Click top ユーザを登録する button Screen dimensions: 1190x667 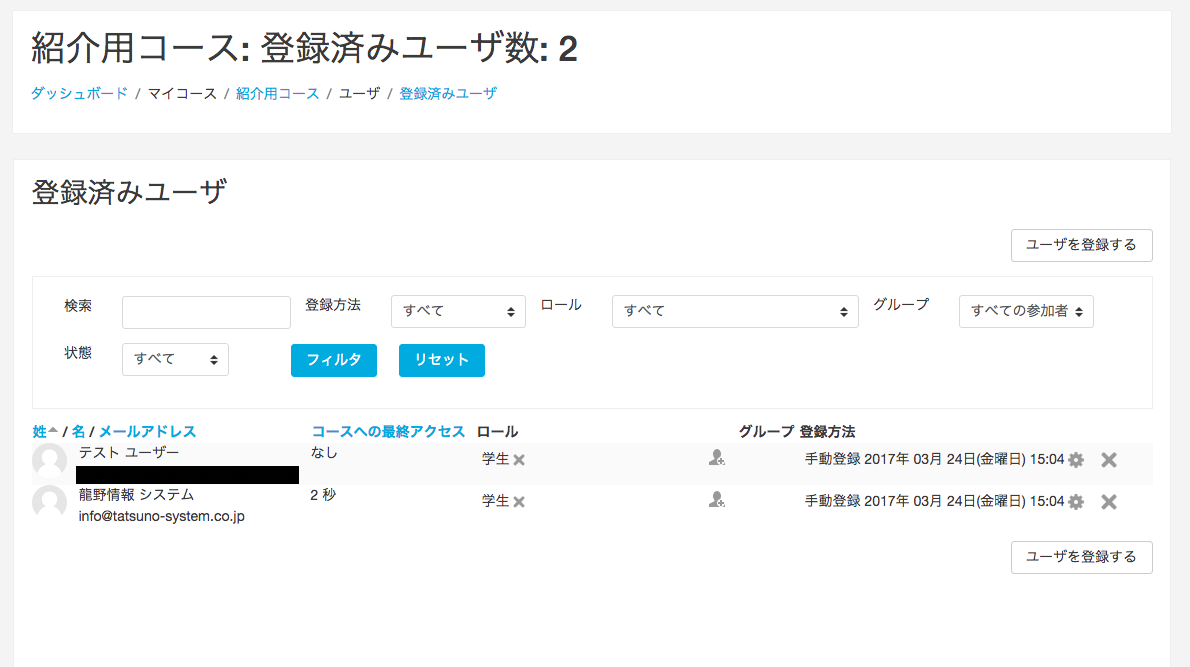pyautogui.click(x=1081, y=245)
